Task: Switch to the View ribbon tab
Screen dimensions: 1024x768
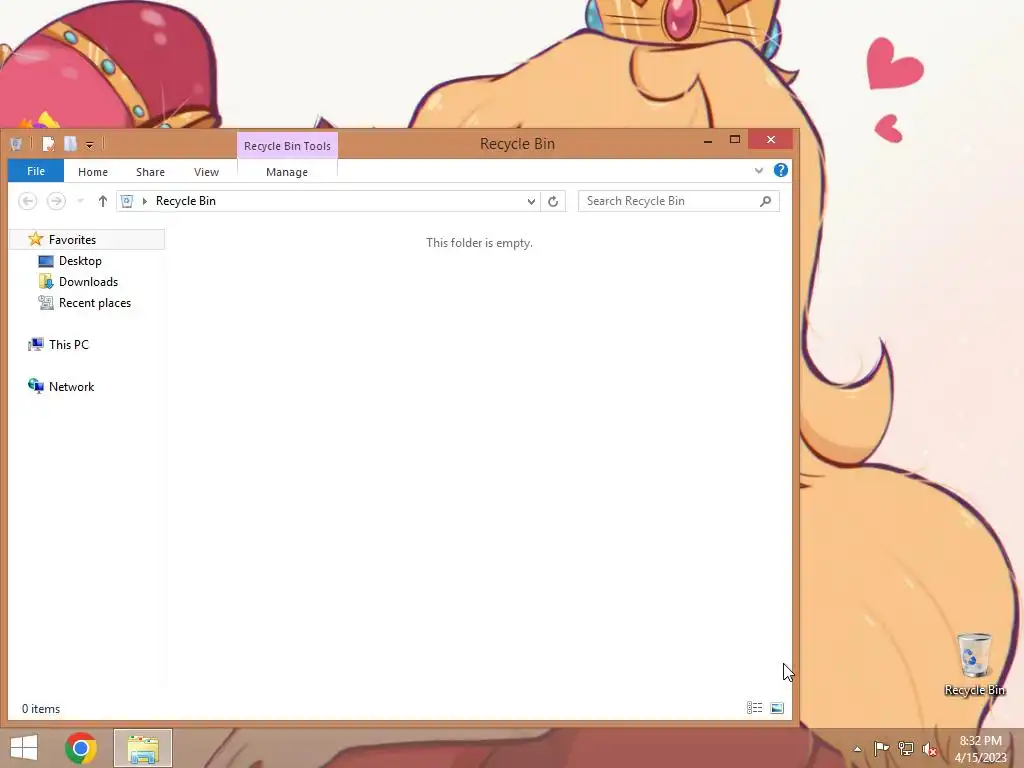Action: coord(206,172)
